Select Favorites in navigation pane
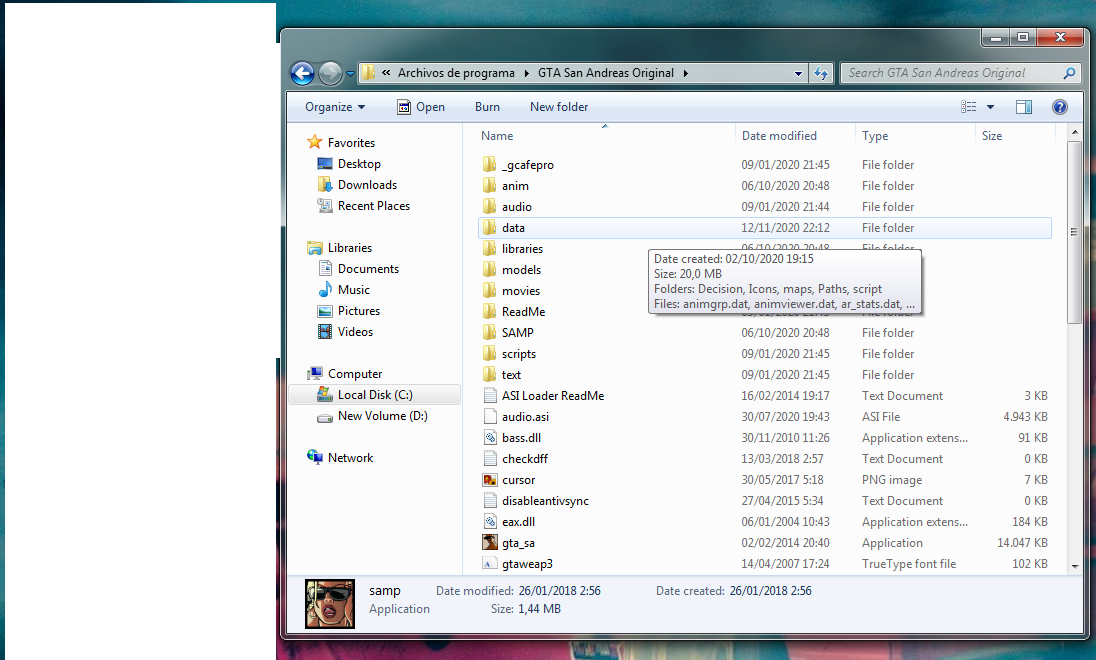Screen dimensions: 1096x660 pyautogui.click(x=351, y=143)
